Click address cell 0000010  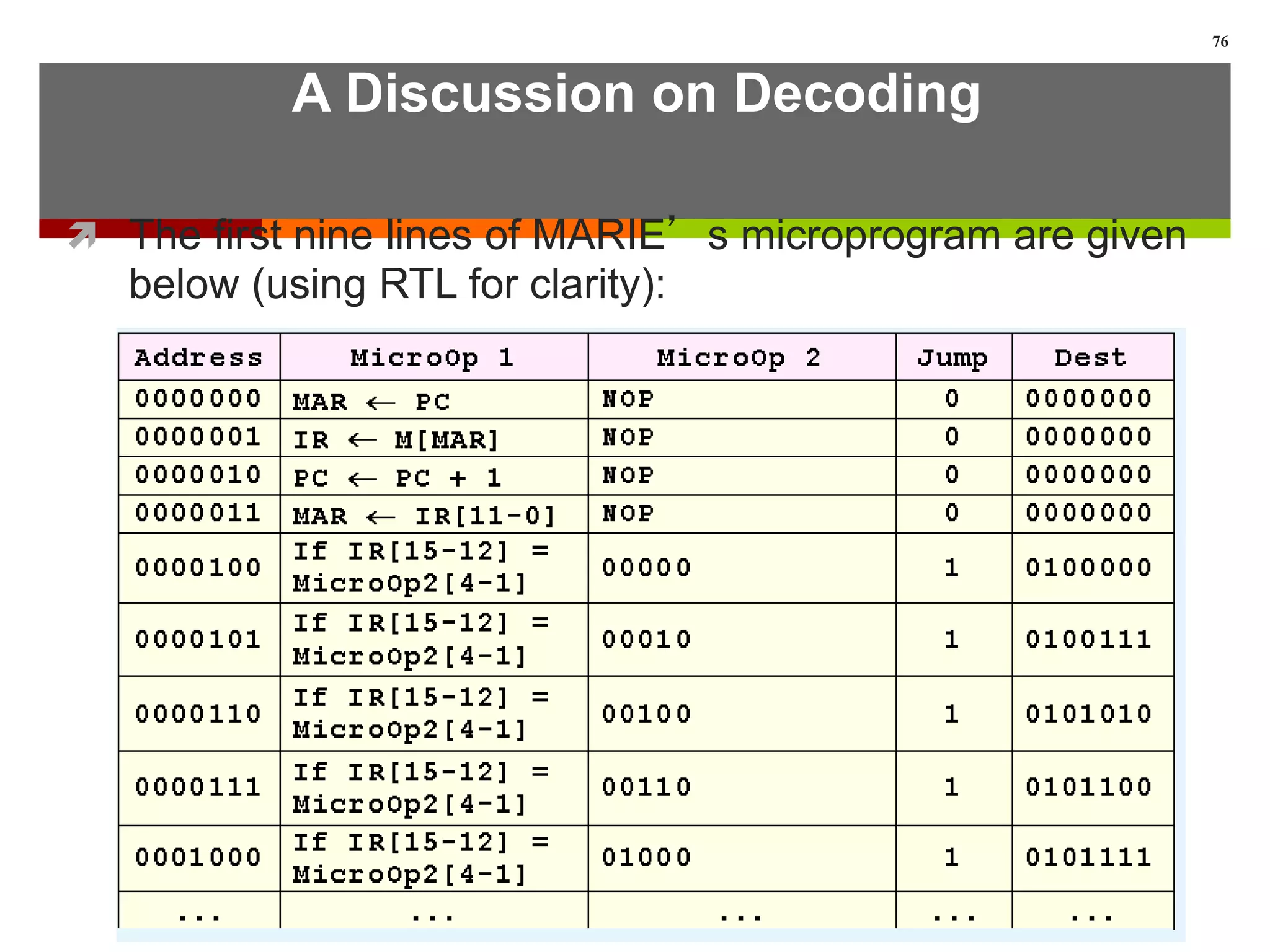point(198,475)
